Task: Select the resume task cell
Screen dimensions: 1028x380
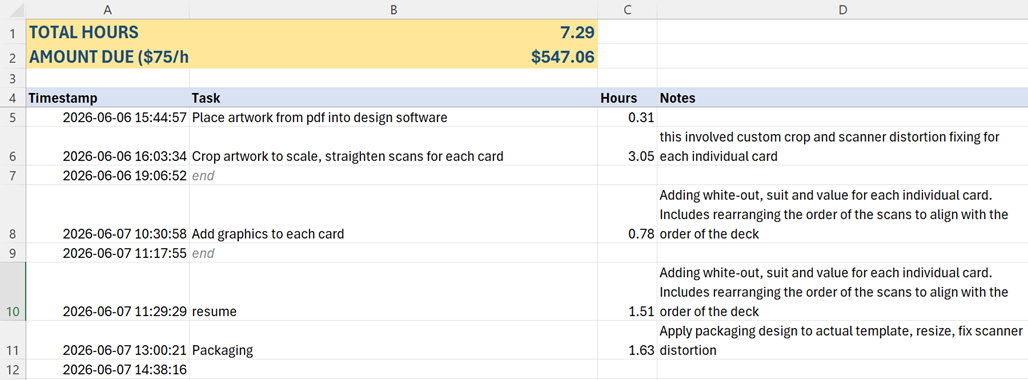Action: point(393,292)
